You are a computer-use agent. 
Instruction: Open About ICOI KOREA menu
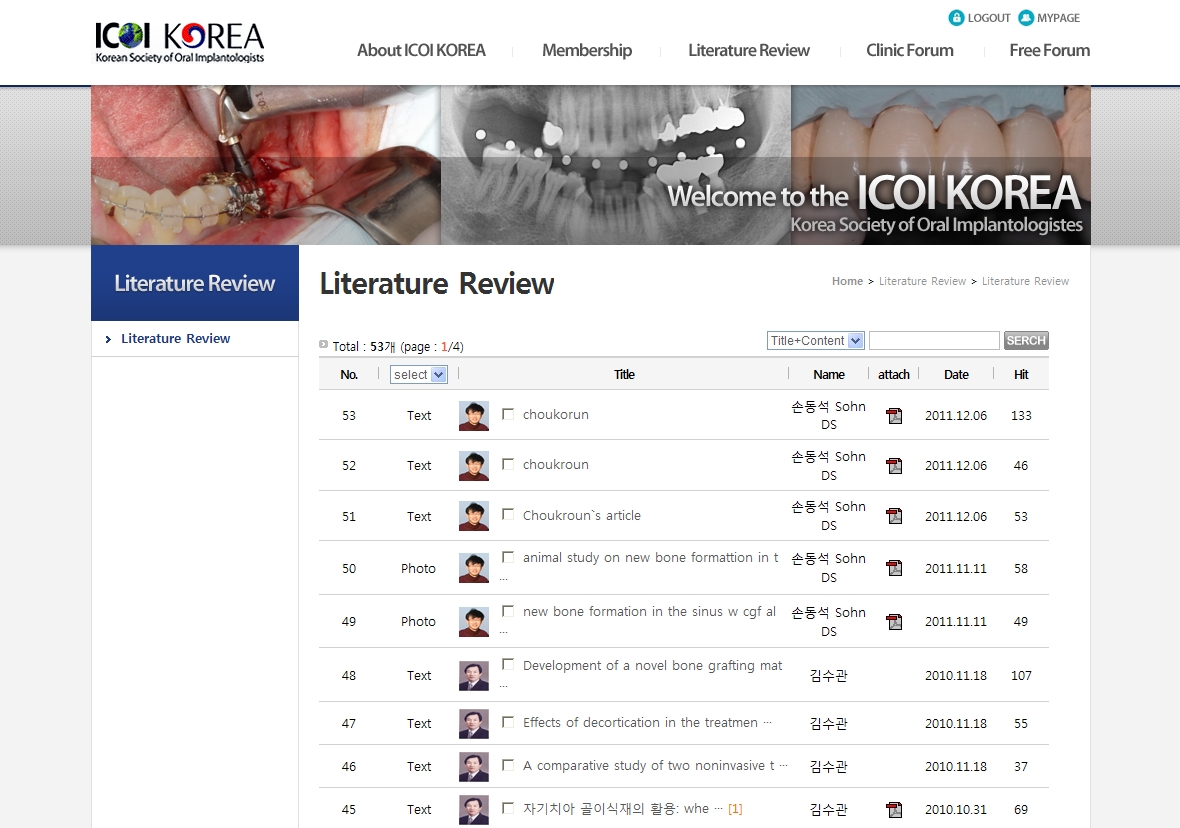tap(421, 50)
